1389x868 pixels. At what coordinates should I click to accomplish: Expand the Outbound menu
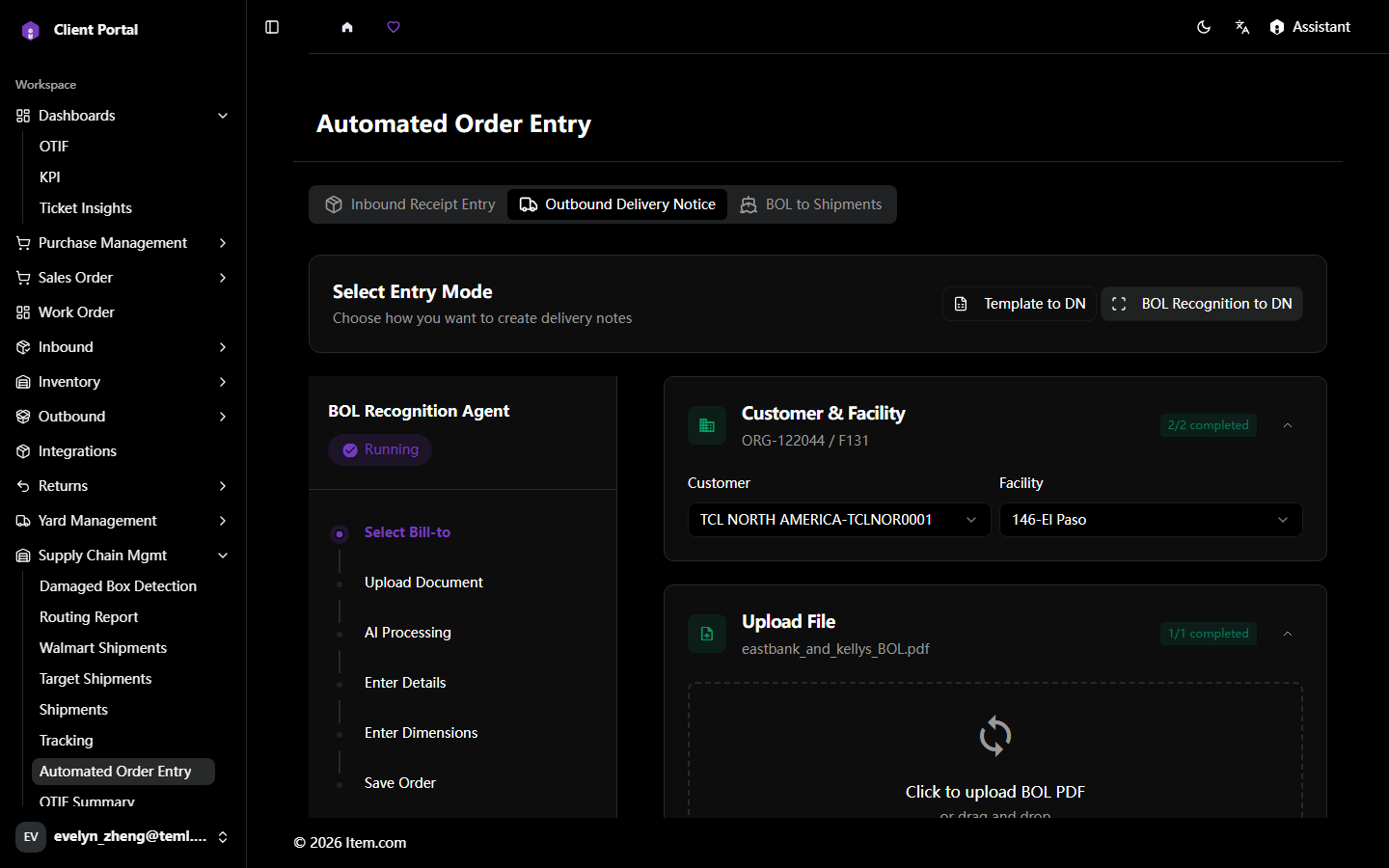pyautogui.click(x=123, y=417)
